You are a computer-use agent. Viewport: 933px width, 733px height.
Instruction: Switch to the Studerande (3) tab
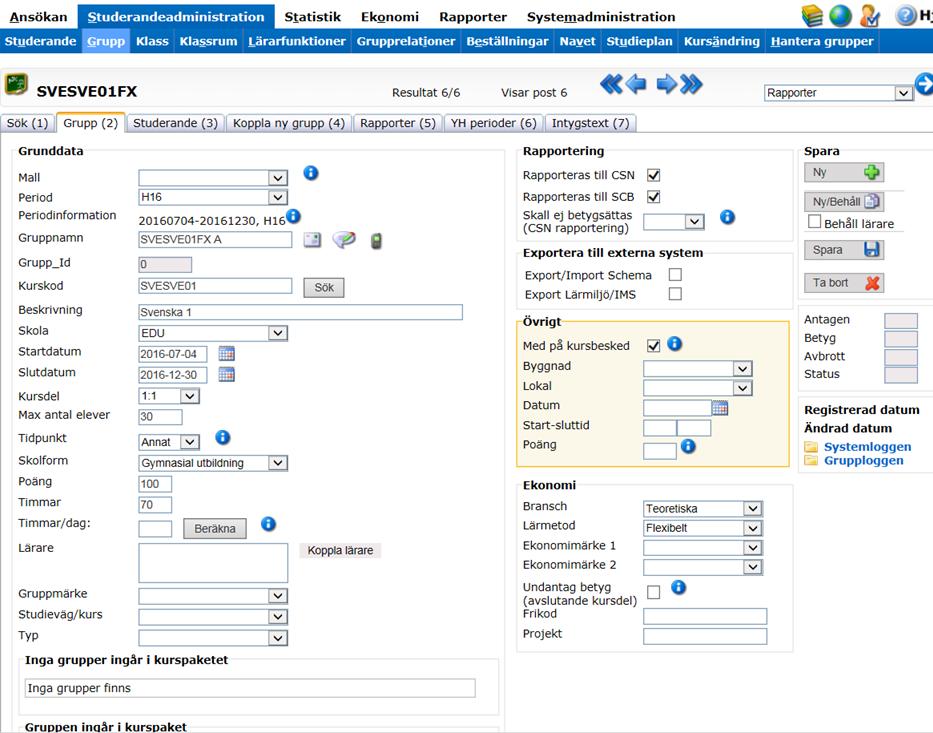pyautogui.click(x=176, y=123)
